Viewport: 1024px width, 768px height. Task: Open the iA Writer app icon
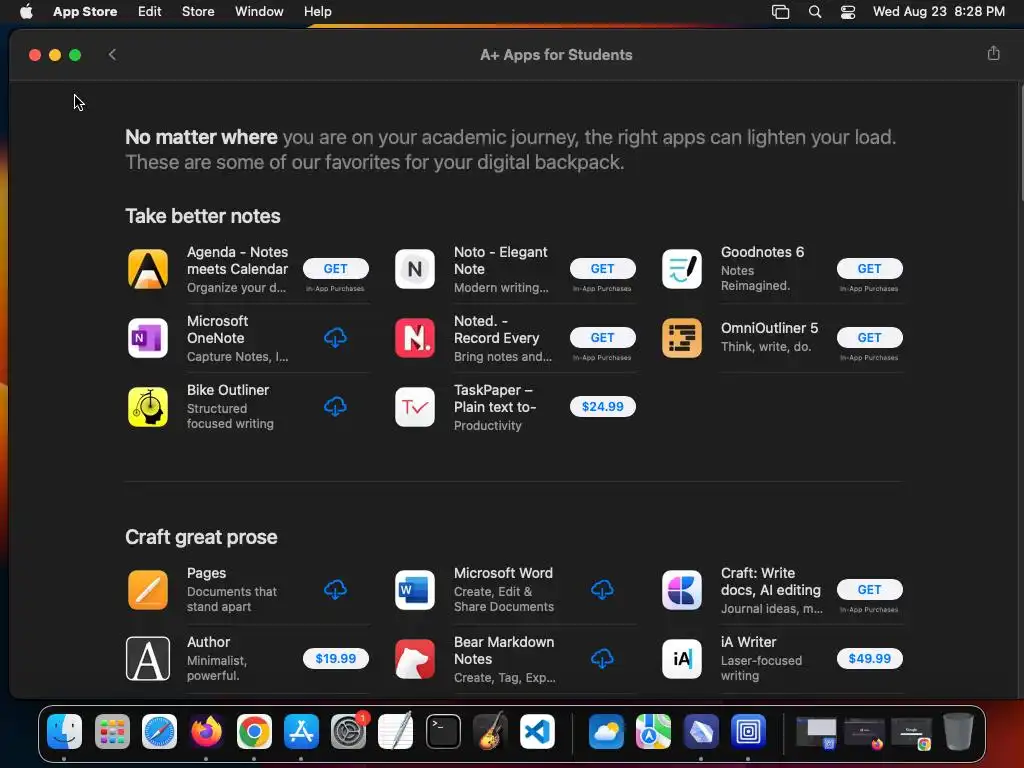click(x=682, y=659)
